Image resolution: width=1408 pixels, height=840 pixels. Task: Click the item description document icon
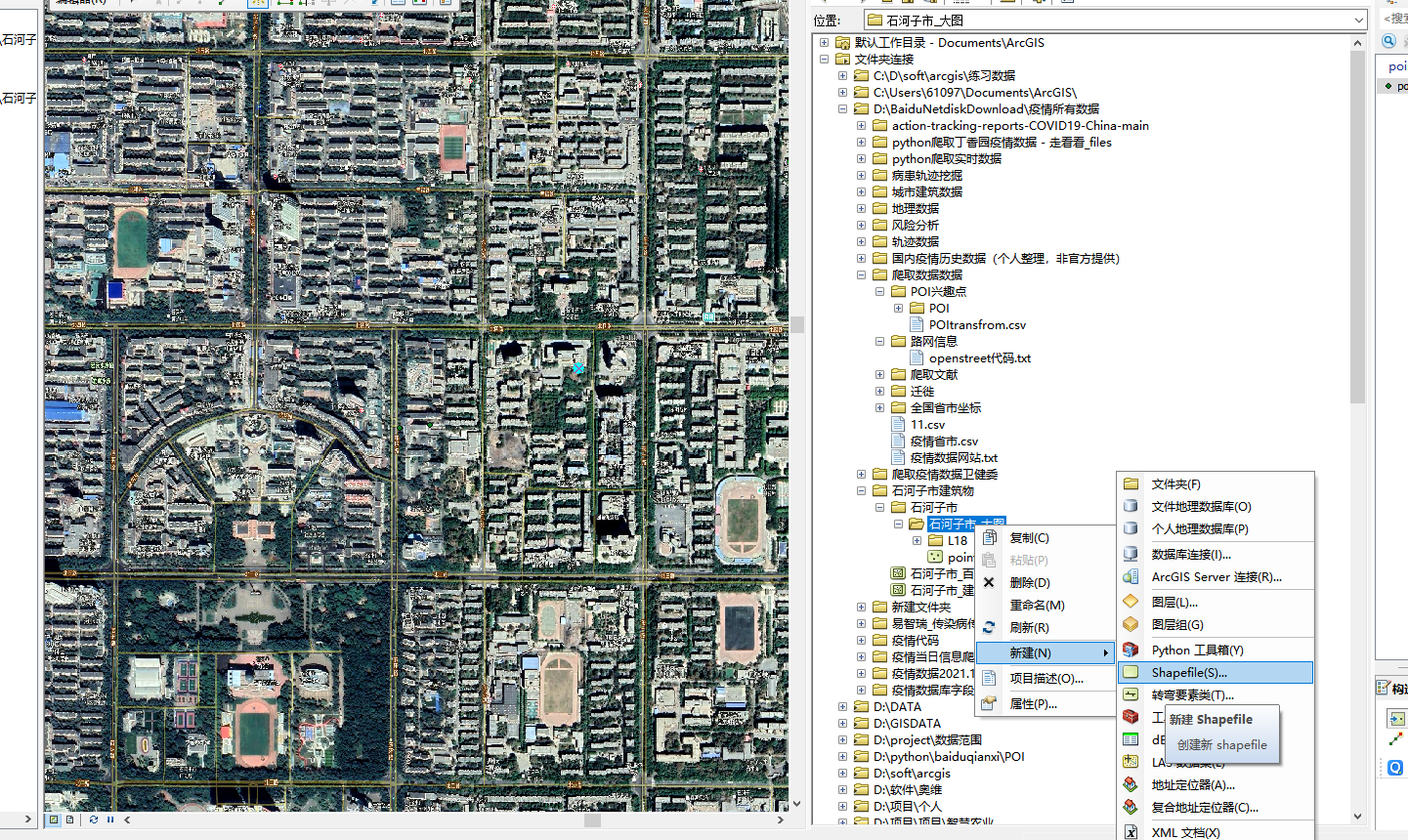point(989,678)
